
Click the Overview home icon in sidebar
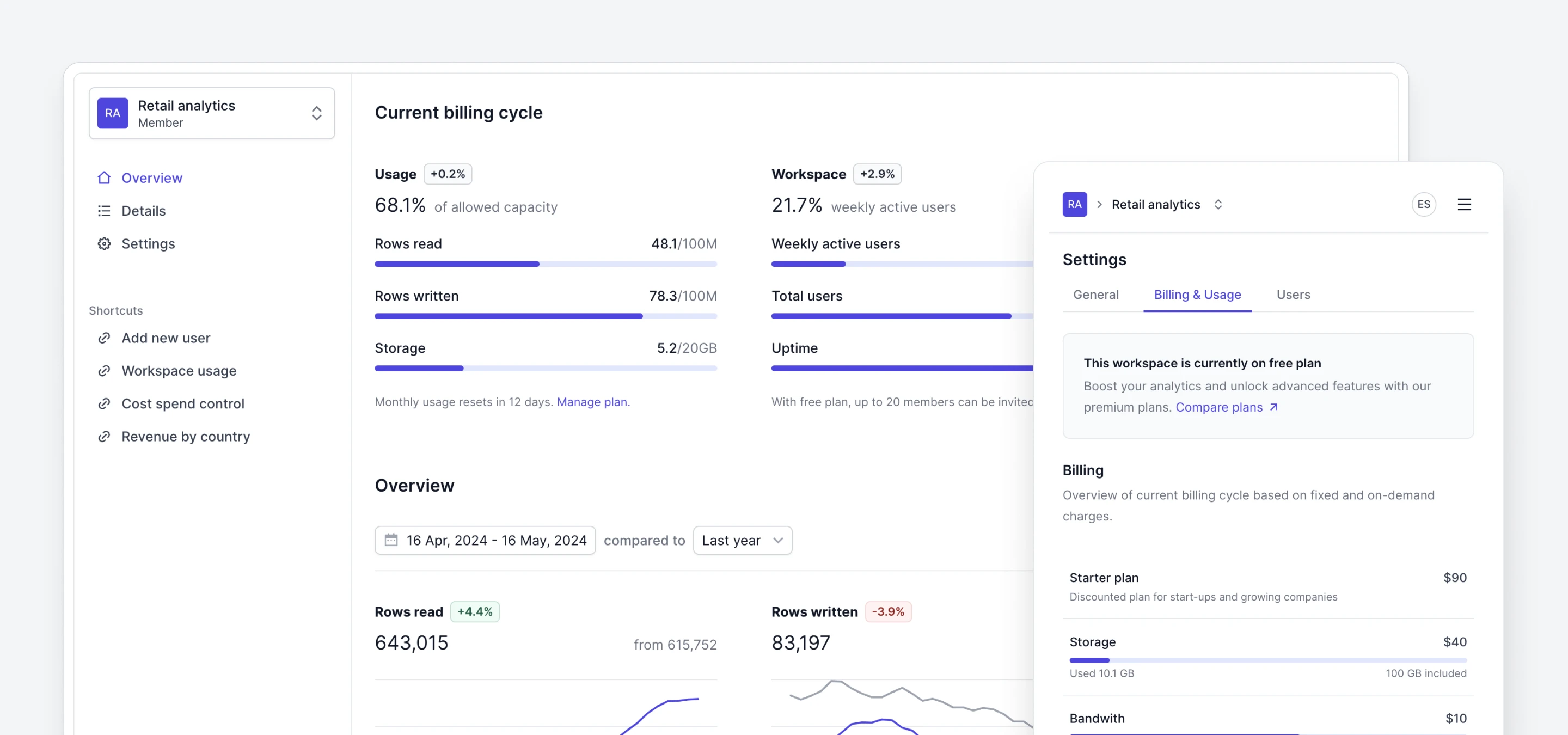click(x=104, y=177)
